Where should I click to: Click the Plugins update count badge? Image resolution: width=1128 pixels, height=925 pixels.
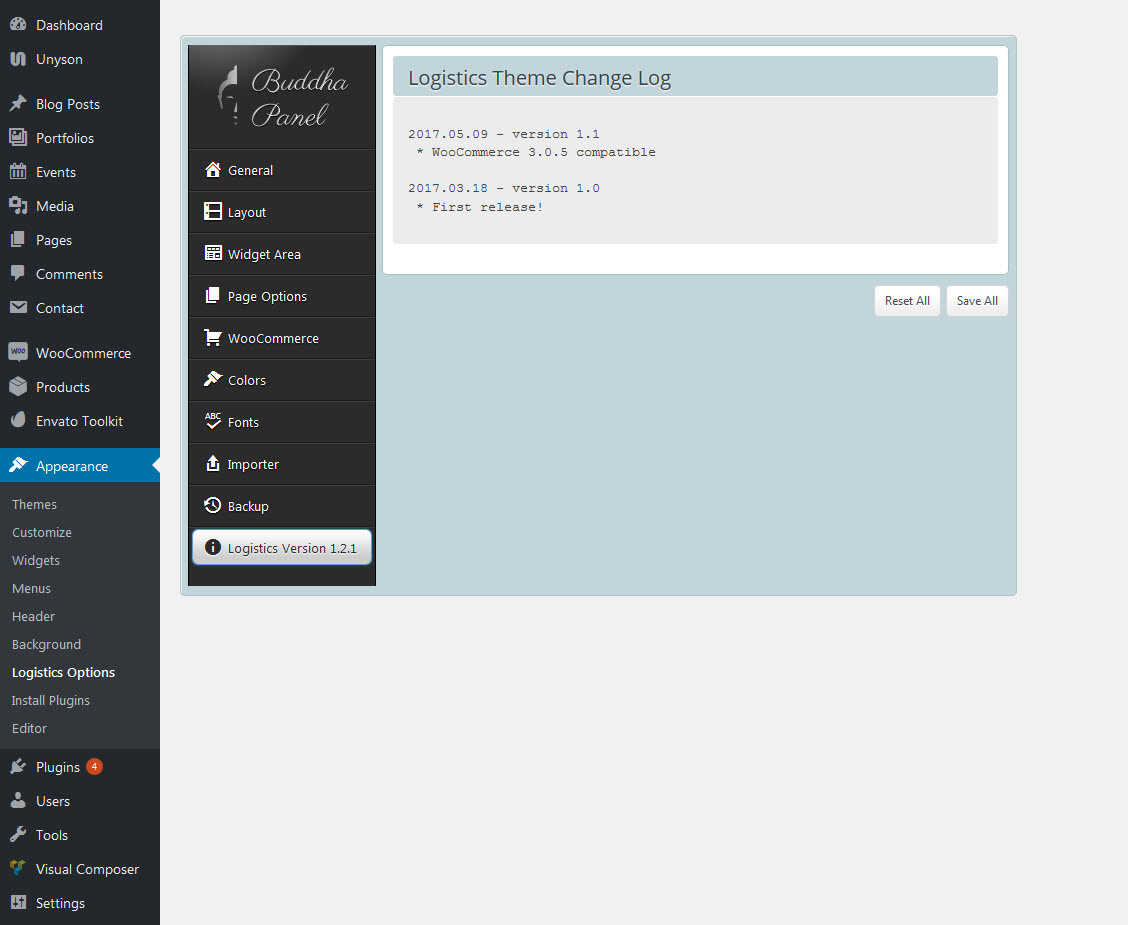coord(94,767)
